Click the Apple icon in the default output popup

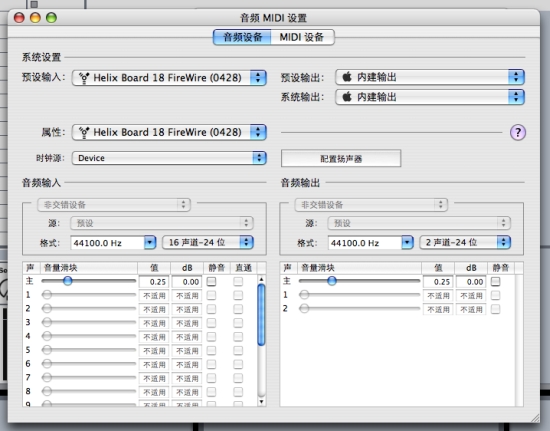tap(347, 77)
